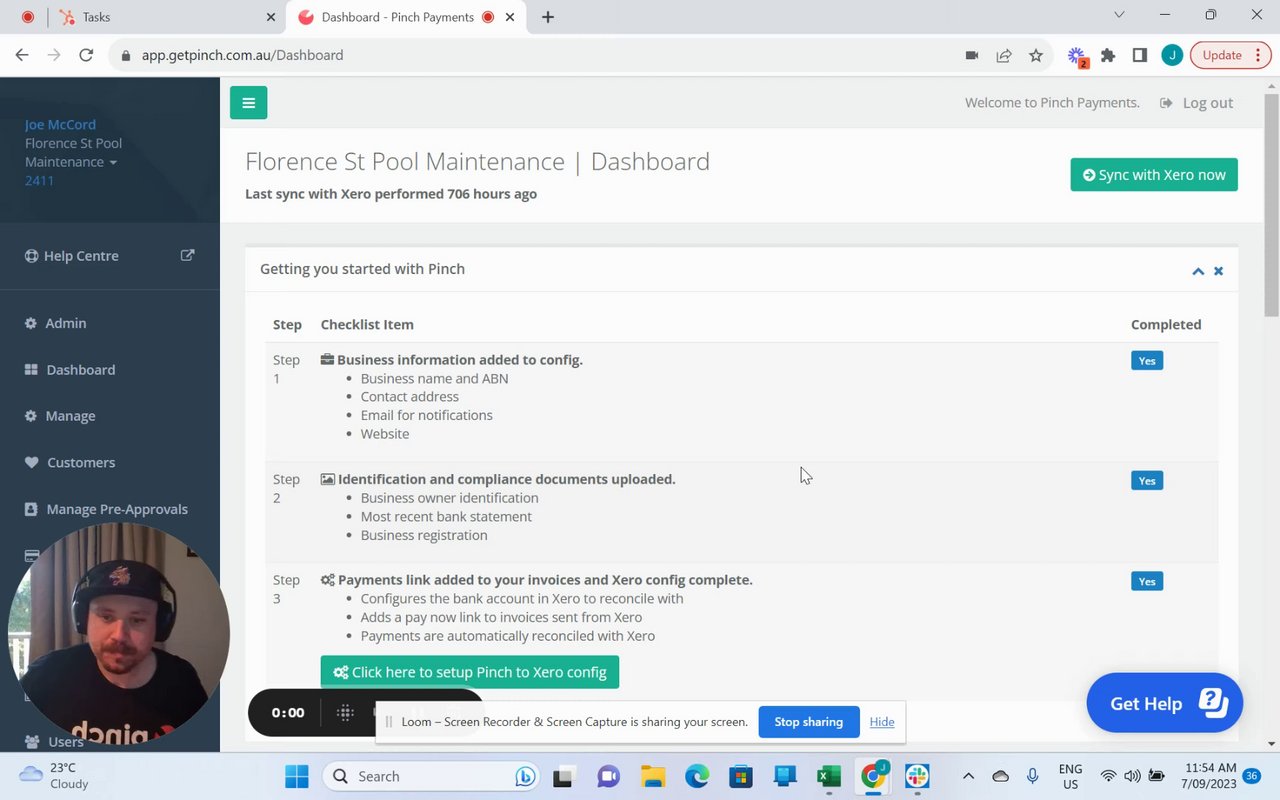The height and width of the screenshot is (800, 1280).
Task: Open Chrome tab search dropdown arrow
Action: pos(1119,15)
